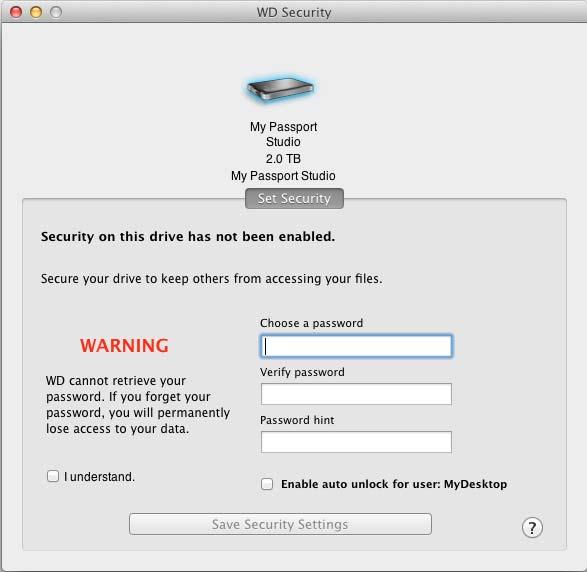Minimize the WD Security window
This screenshot has height=572, width=587.
36,12
